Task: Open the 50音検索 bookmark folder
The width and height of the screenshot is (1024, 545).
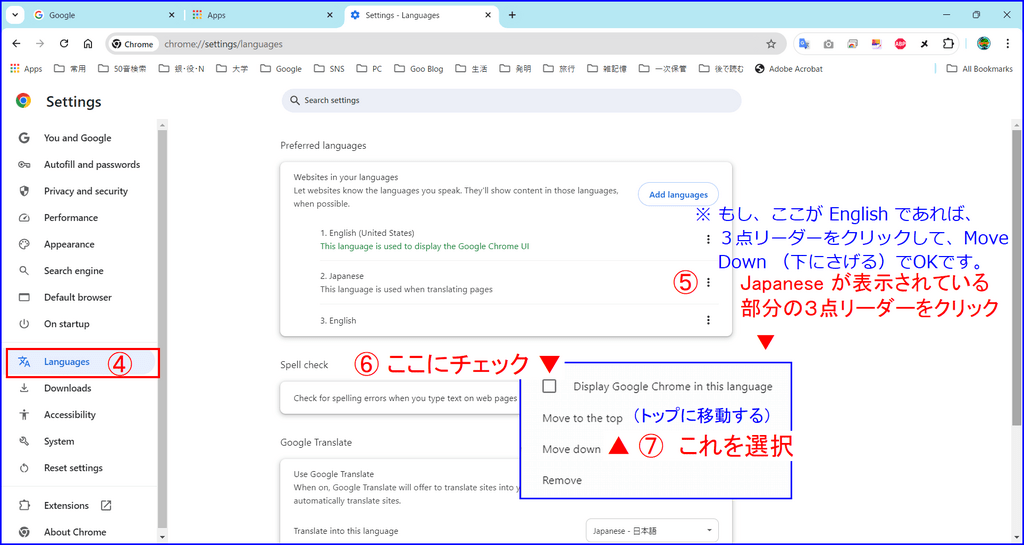Action: 121,69
